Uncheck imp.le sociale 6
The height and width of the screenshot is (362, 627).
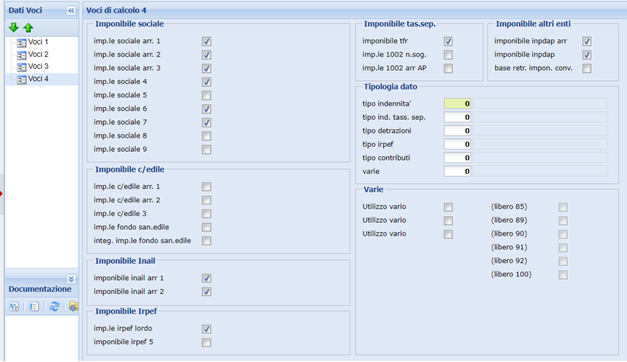[x=206, y=109]
